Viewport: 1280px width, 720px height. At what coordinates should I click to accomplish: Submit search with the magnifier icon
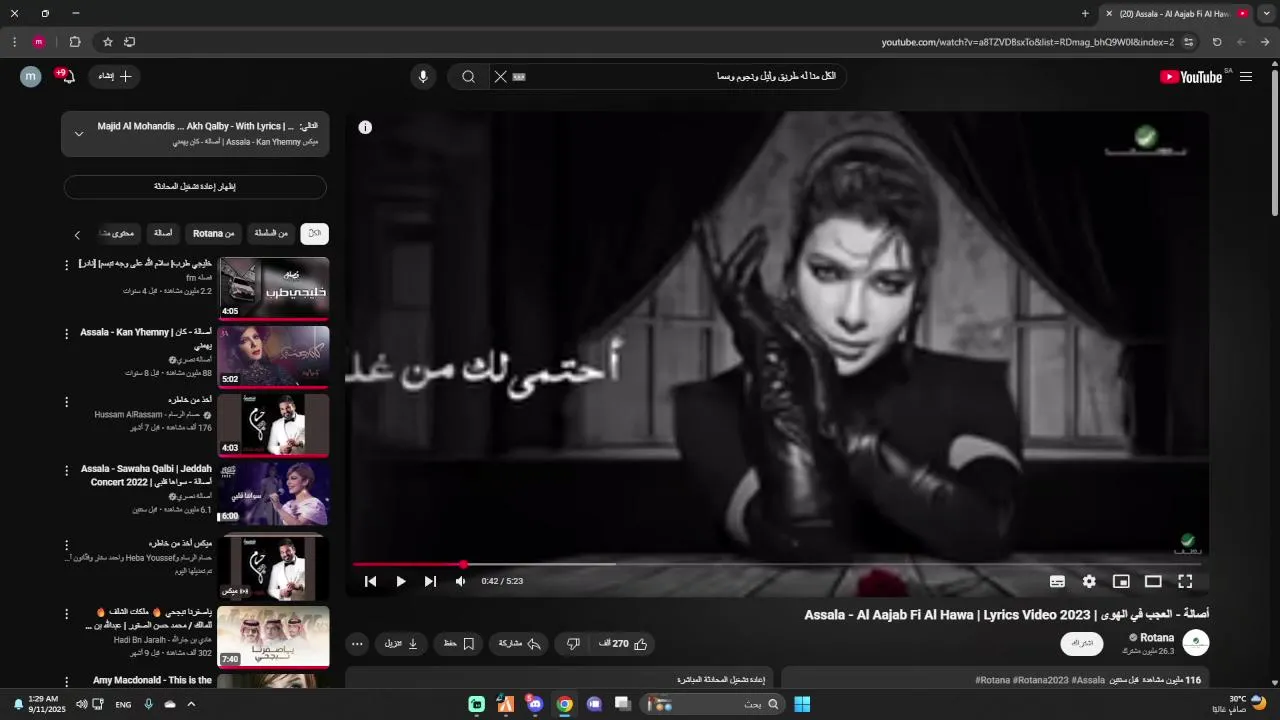(x=468, y=77)
